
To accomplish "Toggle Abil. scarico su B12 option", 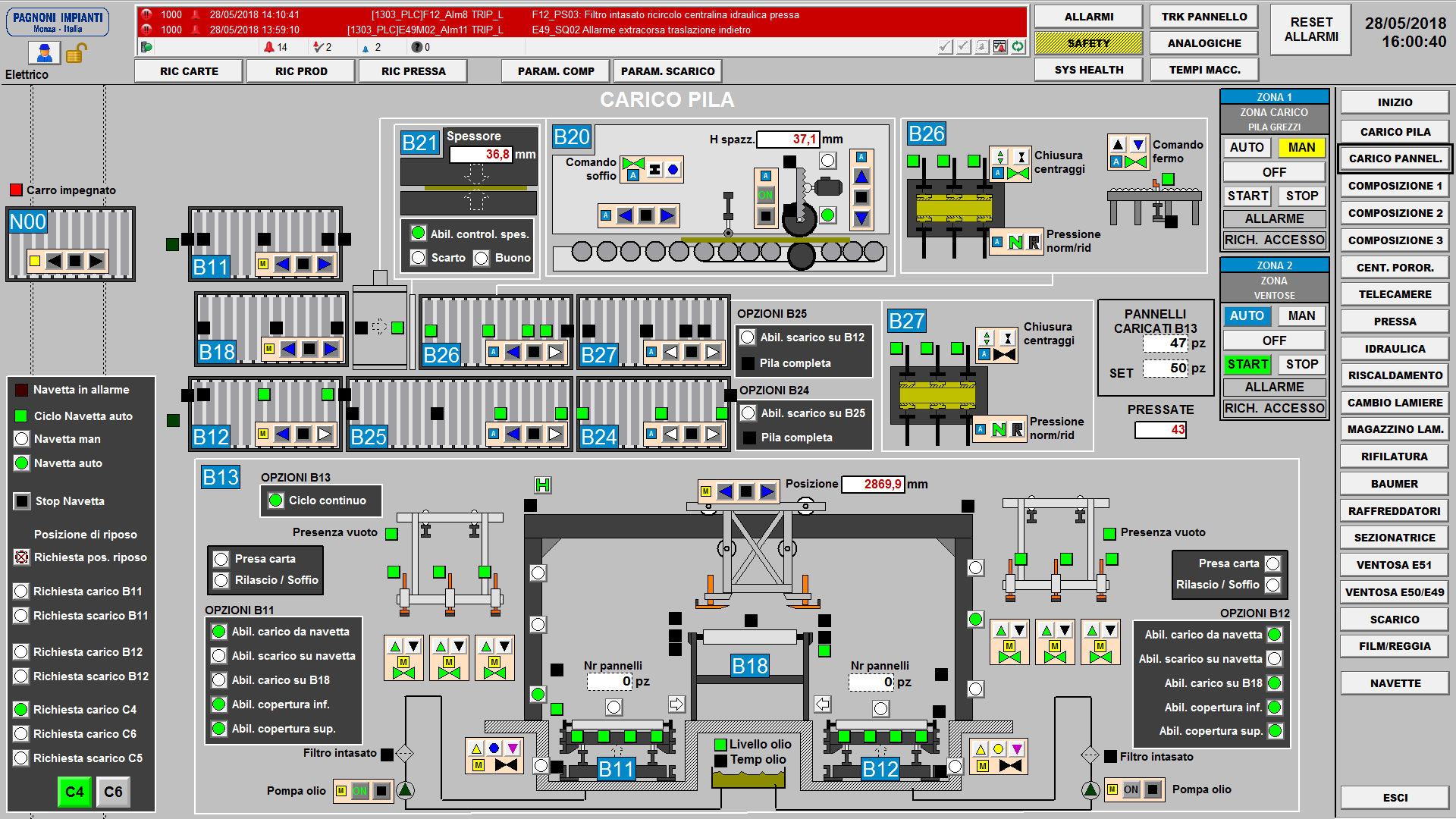I will pos(748,337).
